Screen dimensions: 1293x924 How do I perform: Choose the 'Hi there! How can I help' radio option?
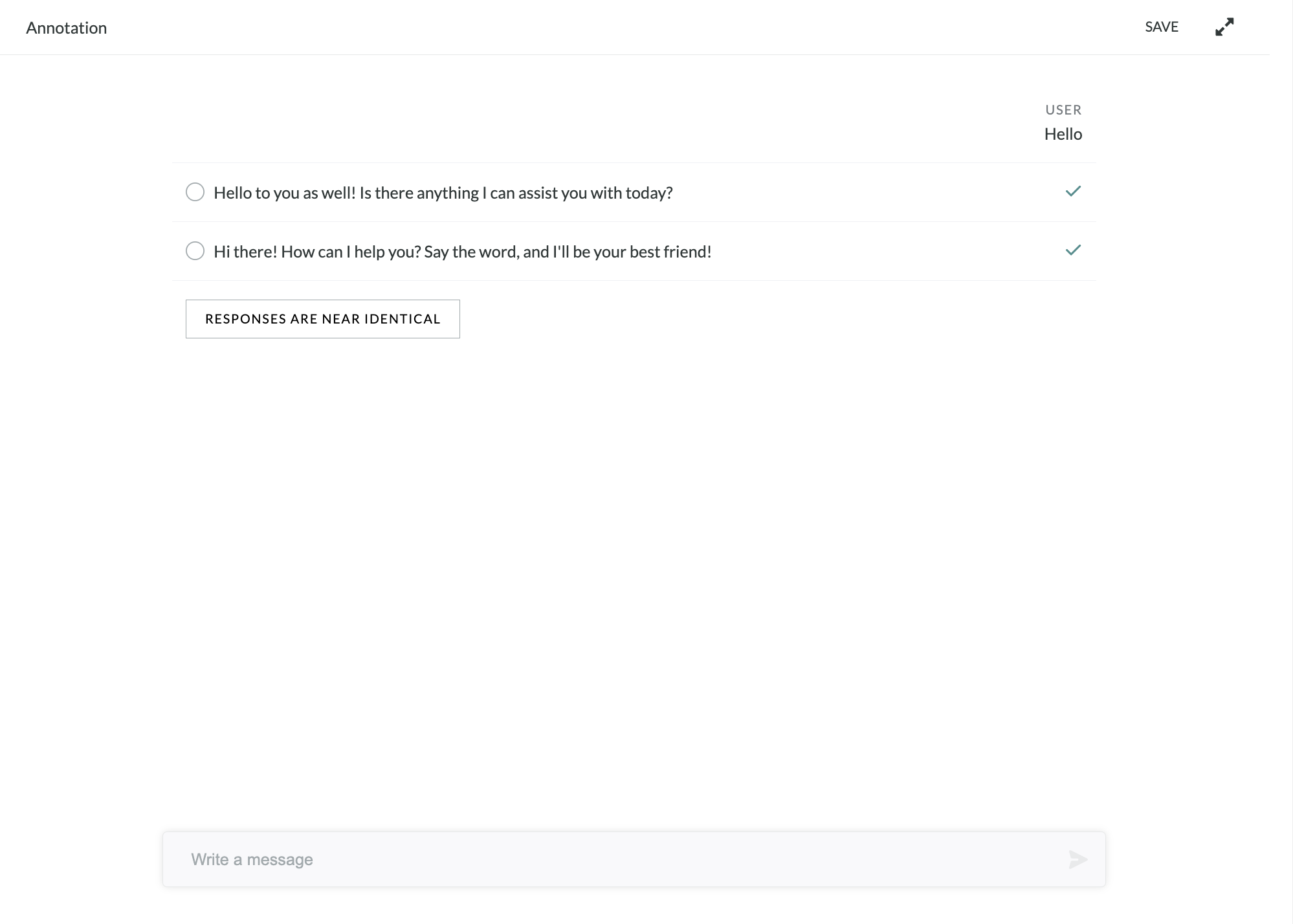pos(195,251)
